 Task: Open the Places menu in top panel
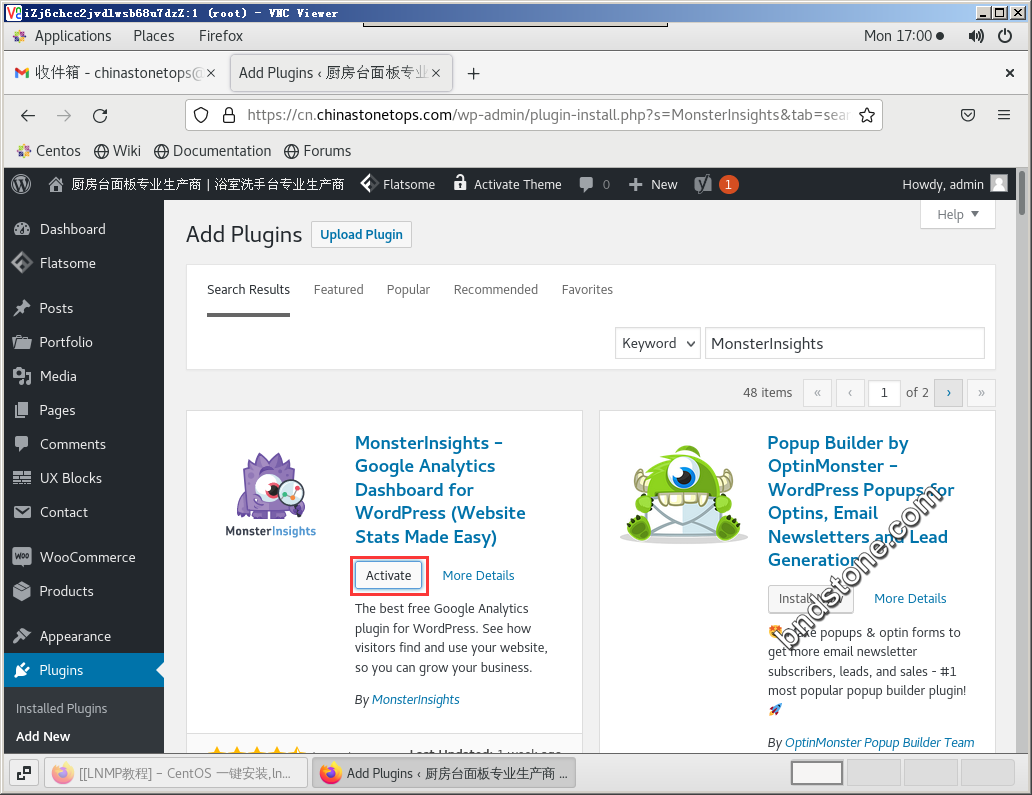154,36
